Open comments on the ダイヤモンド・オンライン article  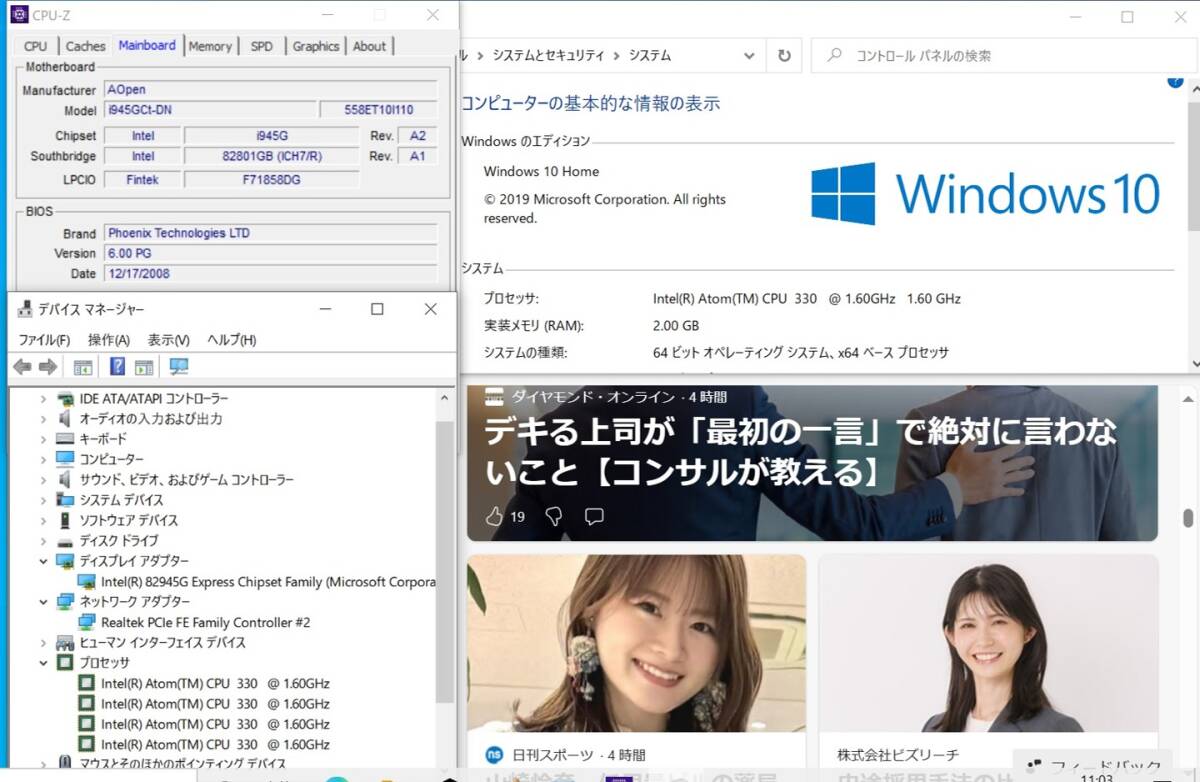click(x=594, y=516)
